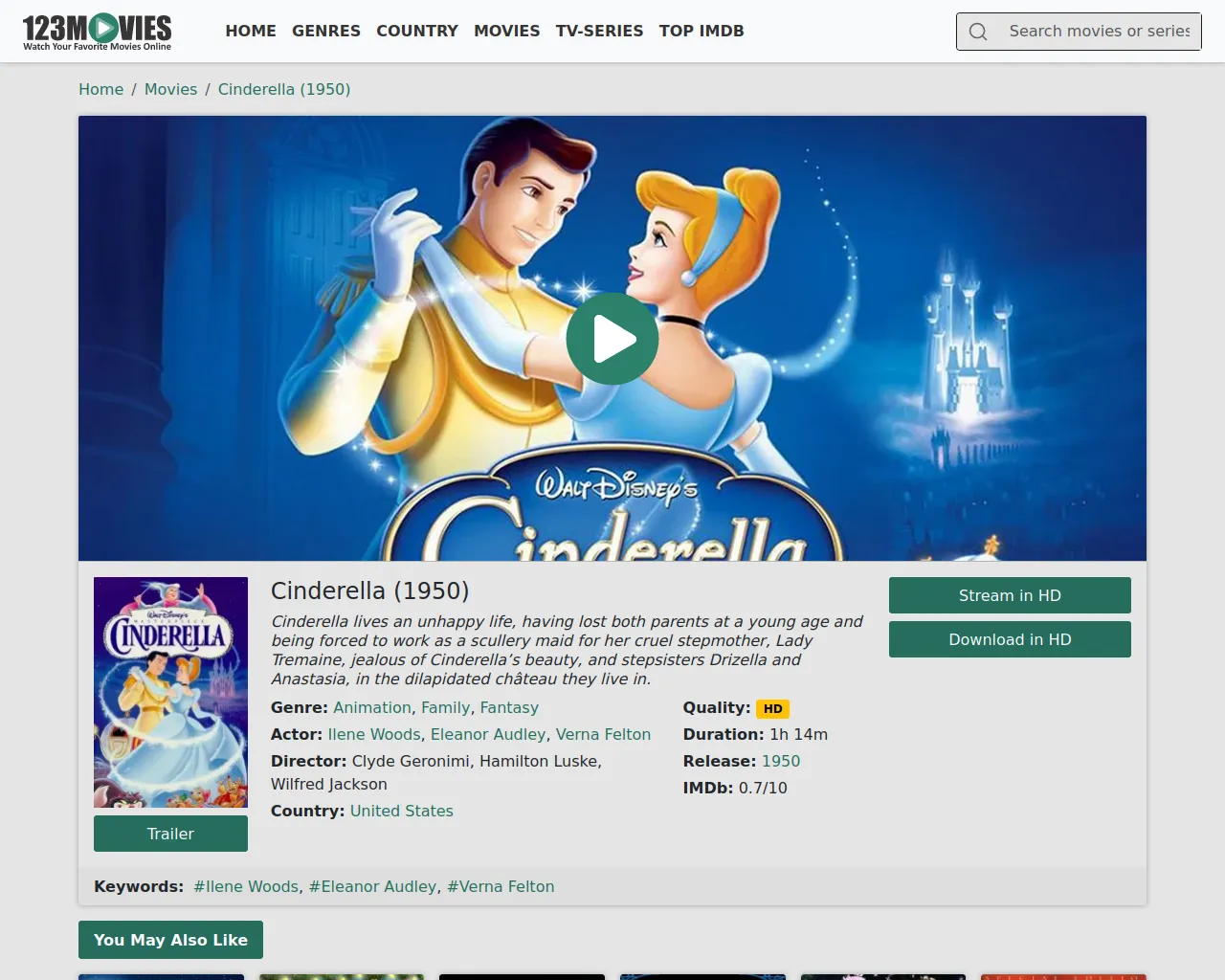1225x980 pixels.
Task: Click the 123Movies logo
Action: click(98, 32)
